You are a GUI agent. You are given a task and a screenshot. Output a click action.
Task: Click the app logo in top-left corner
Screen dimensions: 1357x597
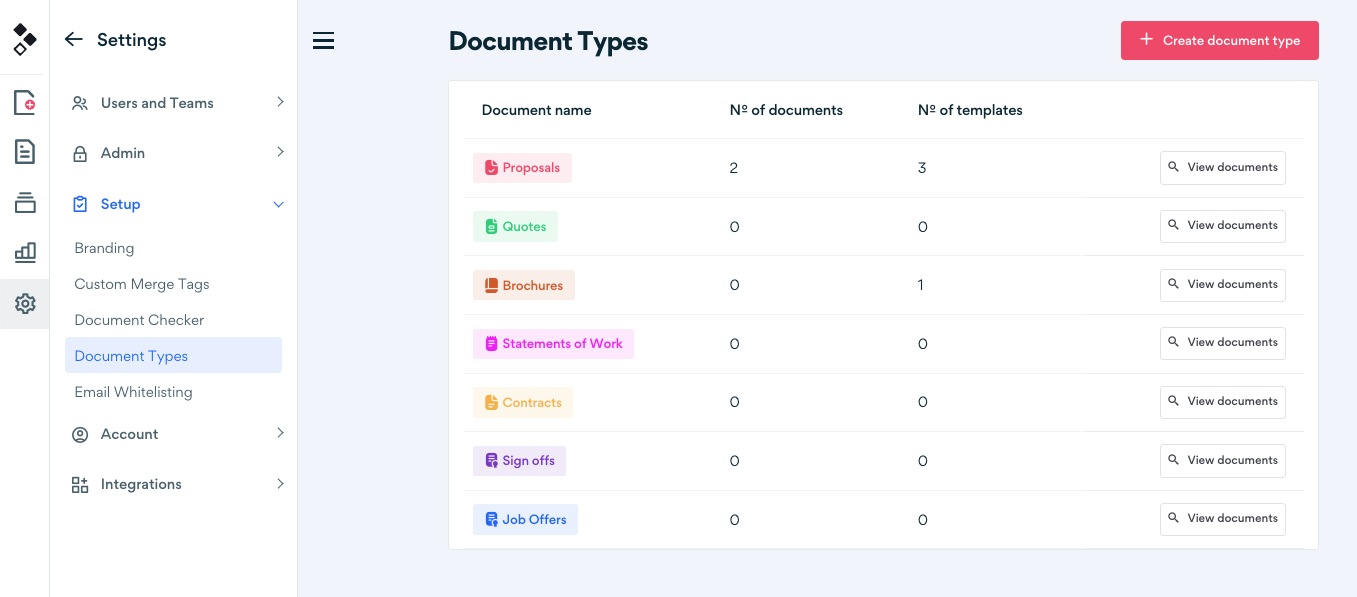tap(24, 39)
